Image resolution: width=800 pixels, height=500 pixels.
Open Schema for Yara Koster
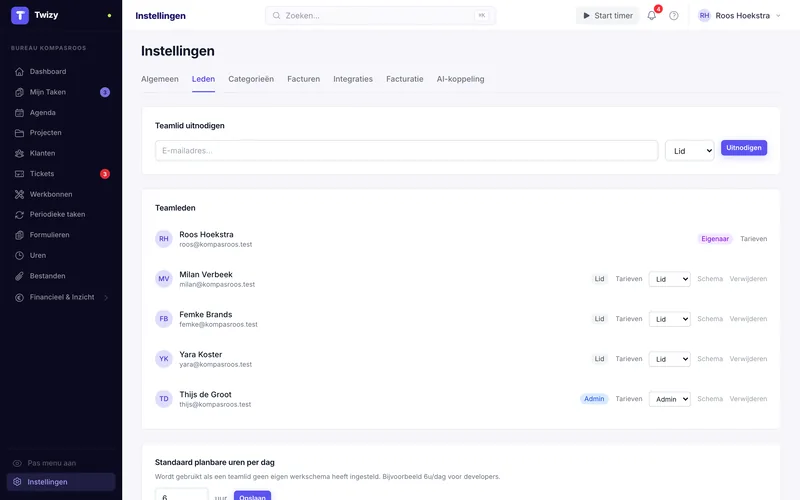point(710,359)
